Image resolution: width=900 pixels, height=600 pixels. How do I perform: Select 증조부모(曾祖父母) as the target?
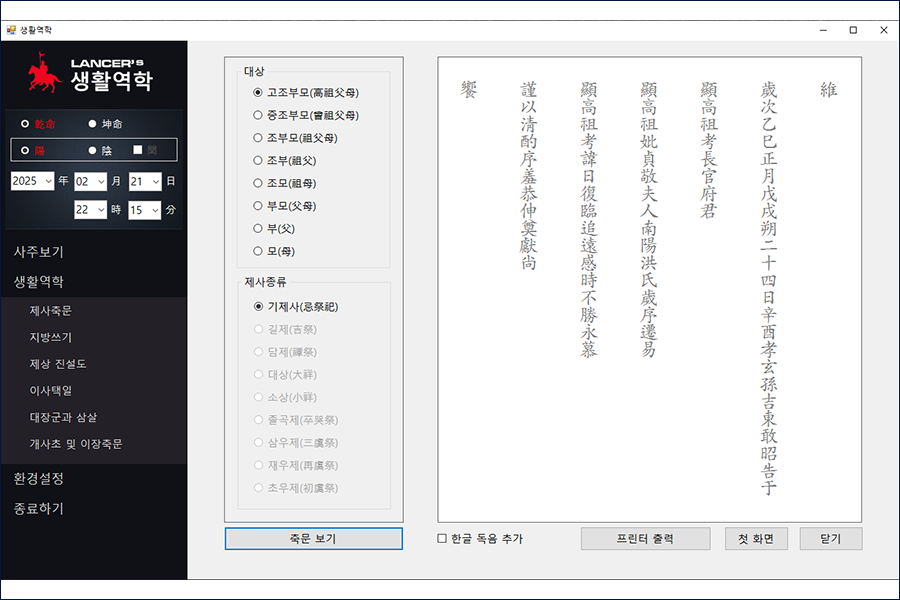coord(258,115)
